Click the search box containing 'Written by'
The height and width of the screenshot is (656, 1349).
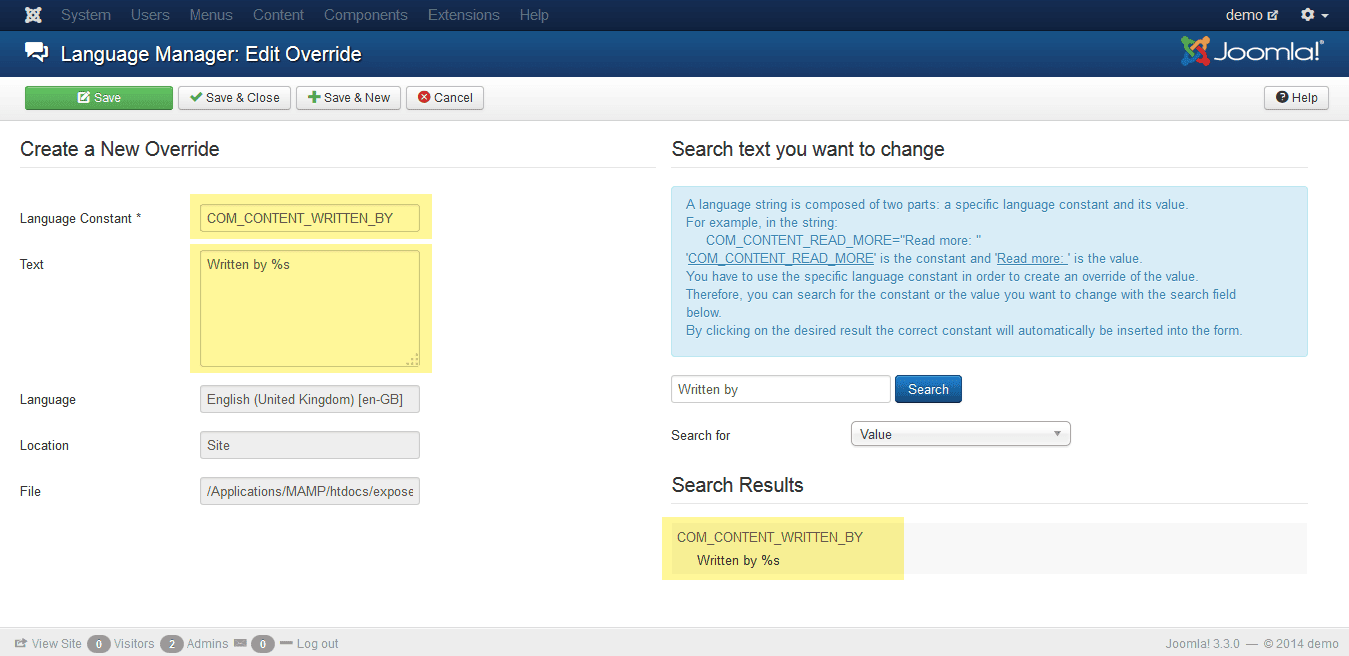(781, 389)
